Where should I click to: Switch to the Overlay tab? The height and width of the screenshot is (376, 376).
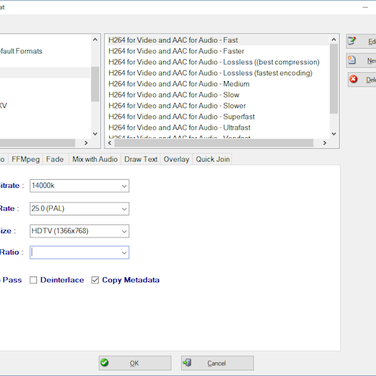[176, 159]
